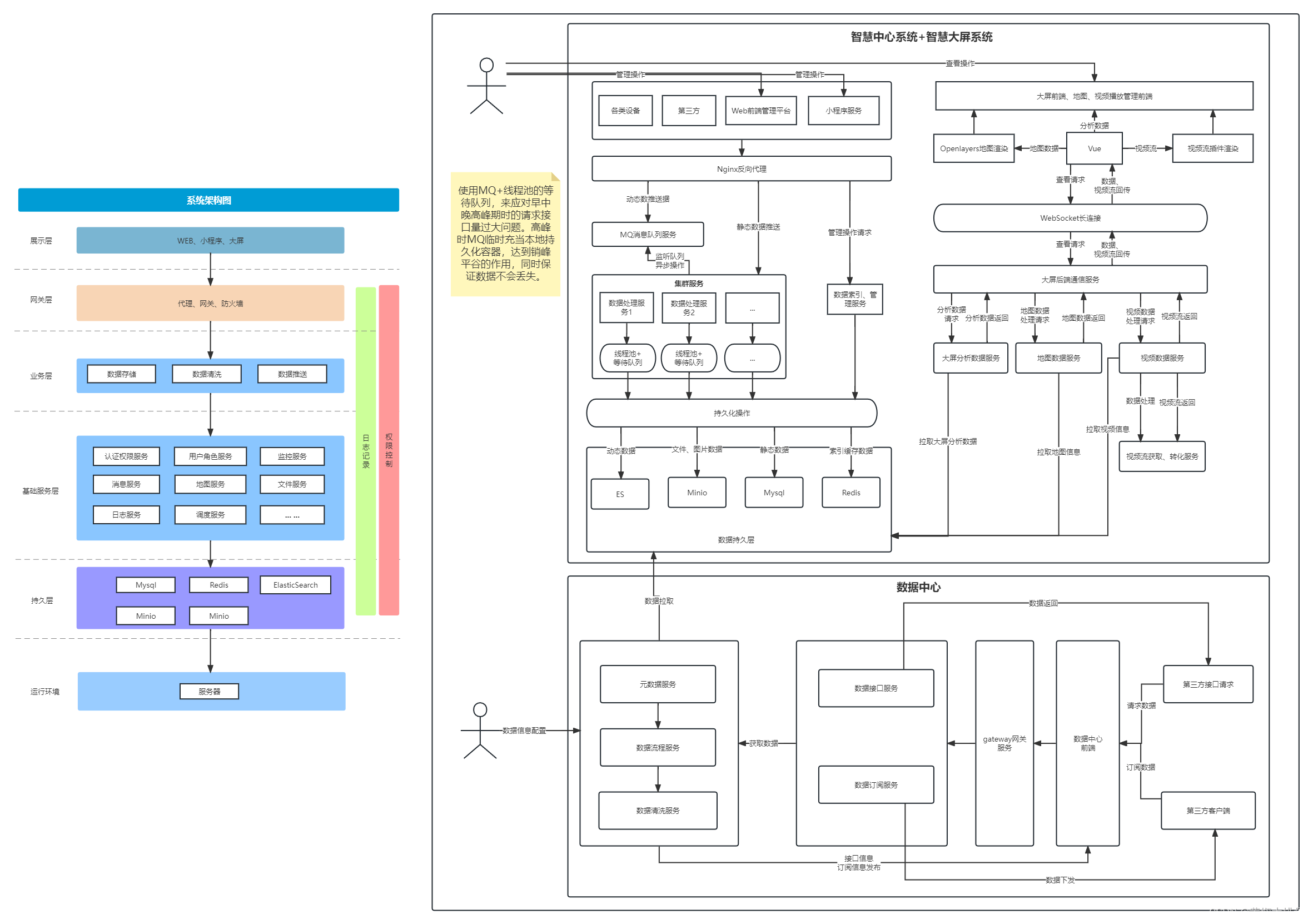
Task: Click the 元数据服务 box
Action: tap(658, 684)
